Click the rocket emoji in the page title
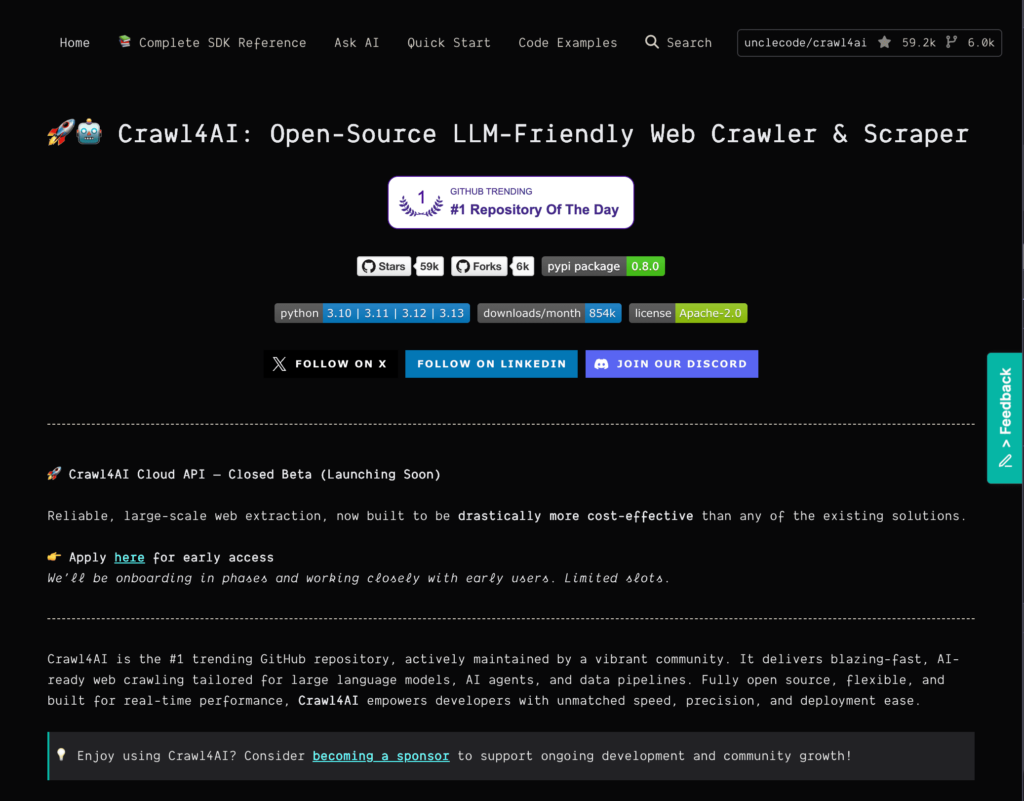The image size is (1024, 801). (x=61, y=131)
